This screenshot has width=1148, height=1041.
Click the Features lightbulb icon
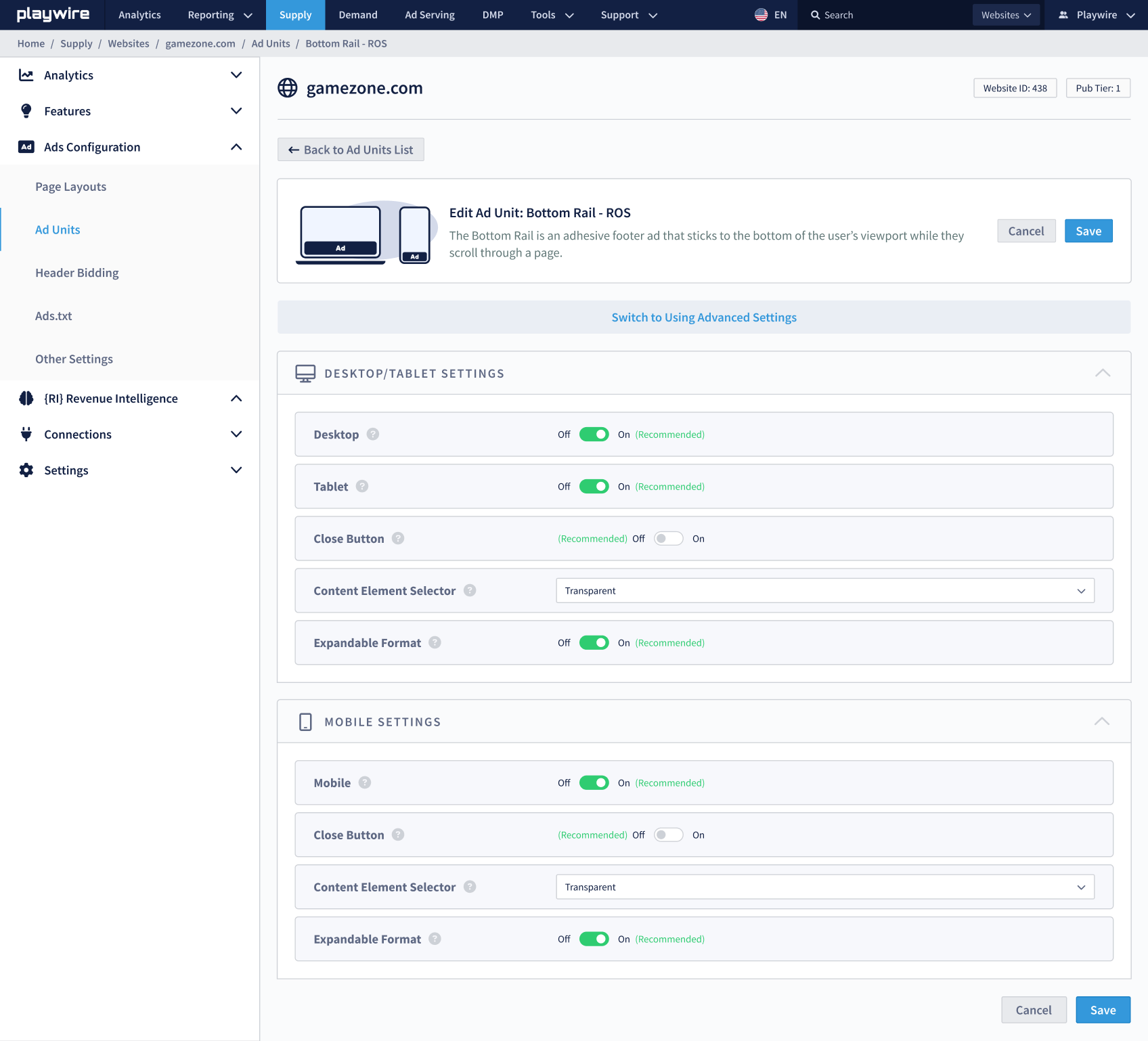(x=26, y=111)
